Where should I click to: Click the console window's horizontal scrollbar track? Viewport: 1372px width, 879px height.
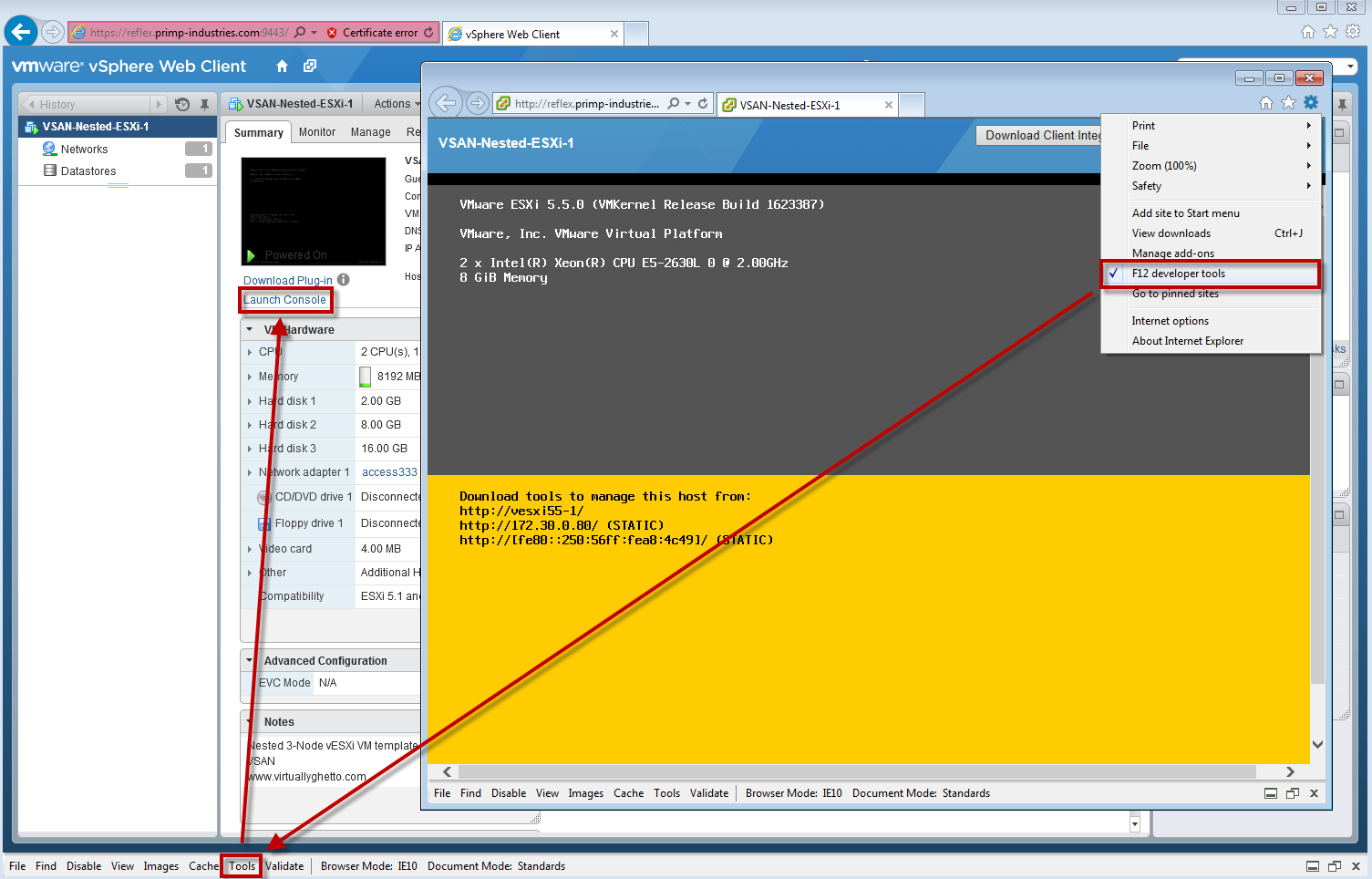(857, 771)
